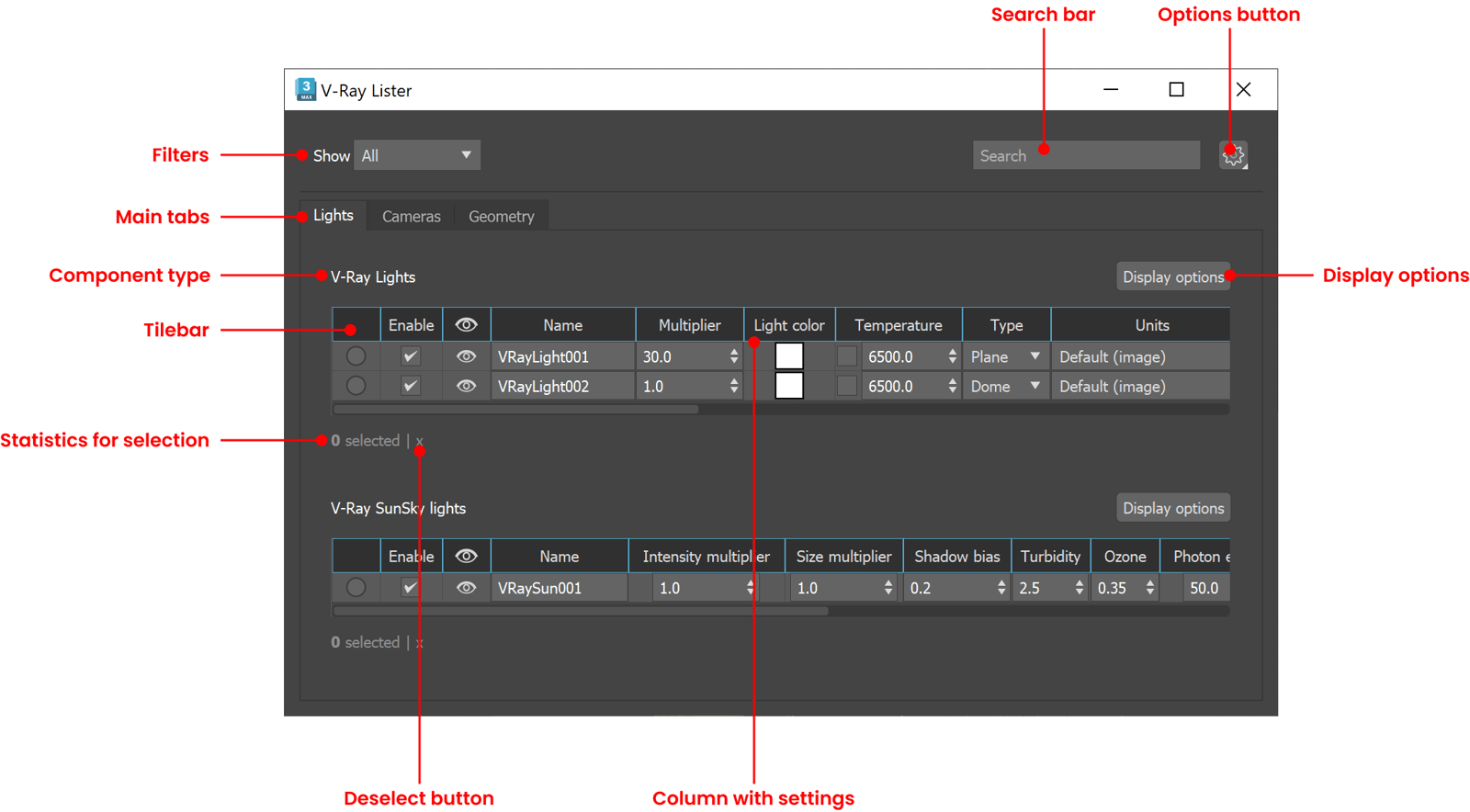Click the 3ds Max app icon in title bar
The height and width of the screenshot is (812, 1470).
click(x=305, y=89)
